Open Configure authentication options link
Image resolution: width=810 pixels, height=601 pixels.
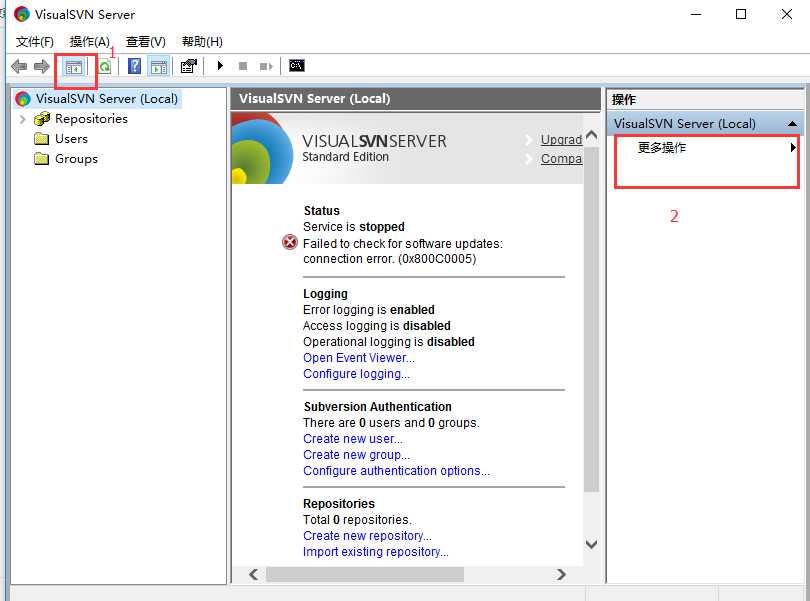[x=396, y=471]
